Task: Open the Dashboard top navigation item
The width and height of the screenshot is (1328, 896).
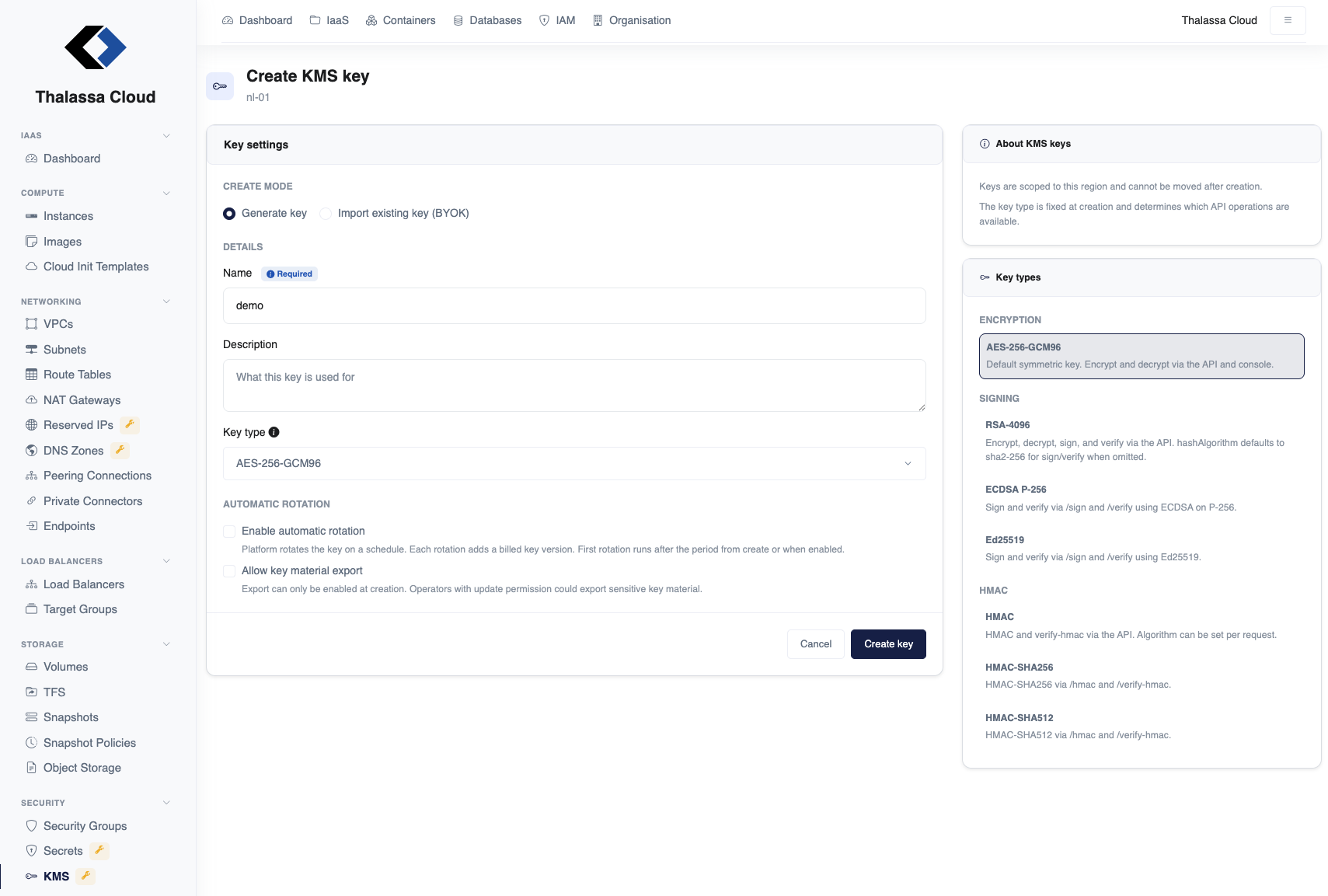Action: click(x=257, y=20)
